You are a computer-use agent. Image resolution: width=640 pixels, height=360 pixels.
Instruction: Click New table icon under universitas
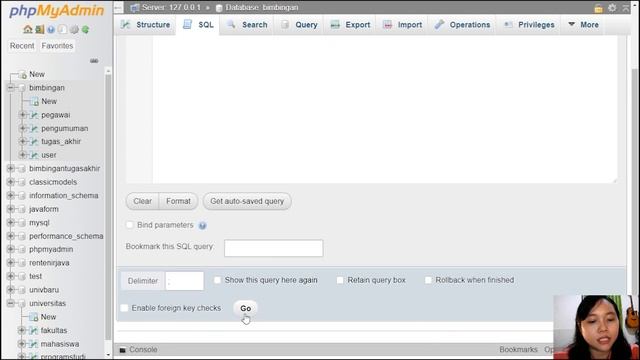click(34, 317)
